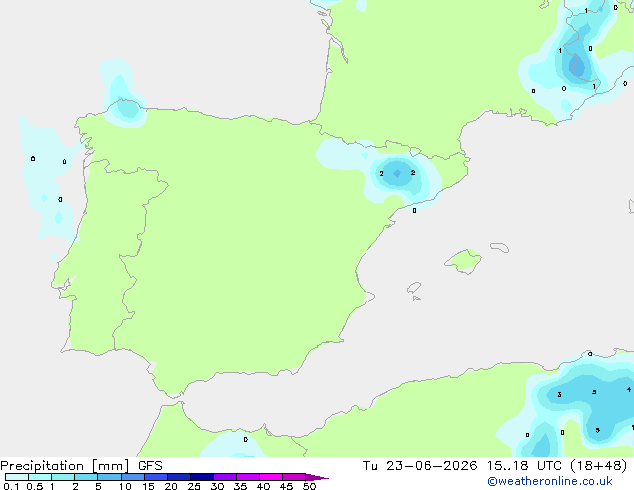Click the over-50 arrow tip of legend
This screenshot has width=634, height=490.
(317, 477)
